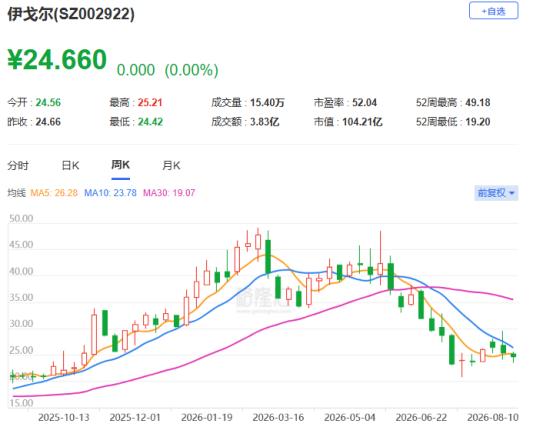This screenshot has width=534, height=427.
Task: Select the 周K chart tab
Action: point(121,165)
